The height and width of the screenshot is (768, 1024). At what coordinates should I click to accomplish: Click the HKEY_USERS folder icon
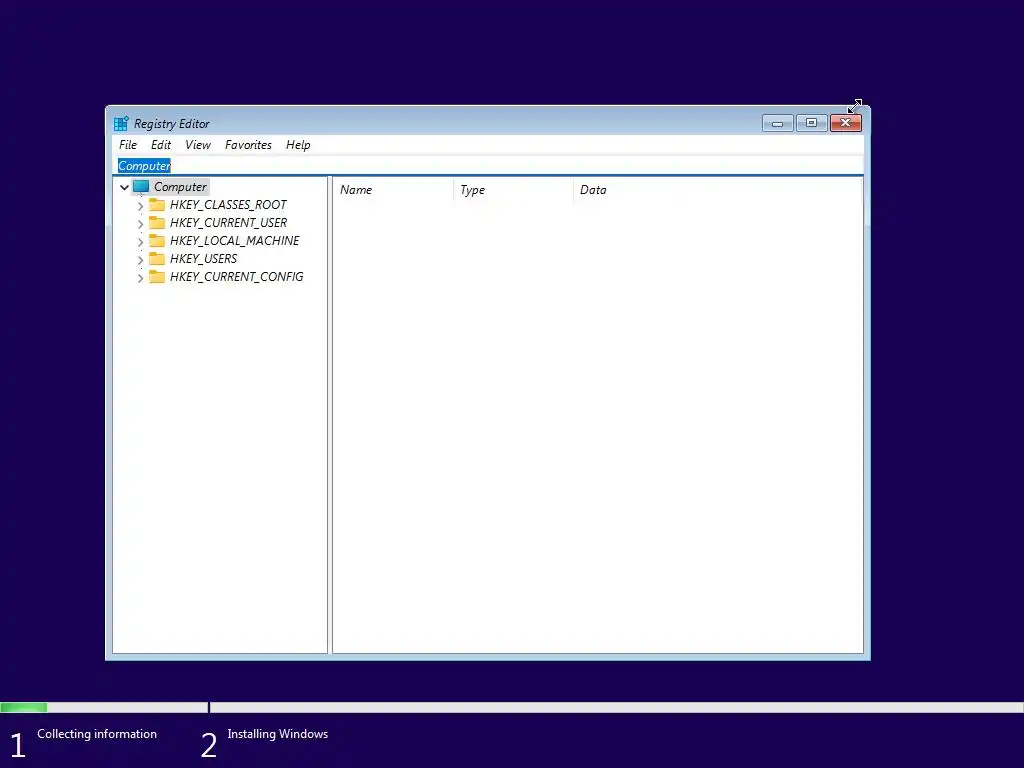coord(157,259)
